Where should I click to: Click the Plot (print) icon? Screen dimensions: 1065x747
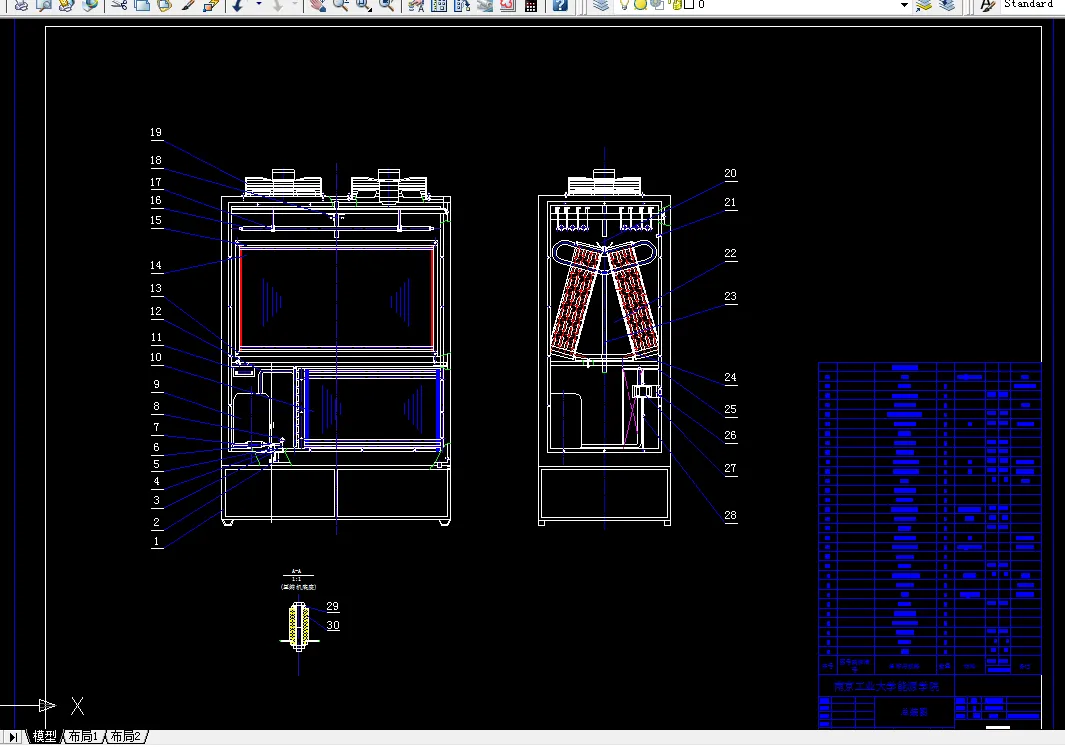pyautogui.click(x=22, y=5)
